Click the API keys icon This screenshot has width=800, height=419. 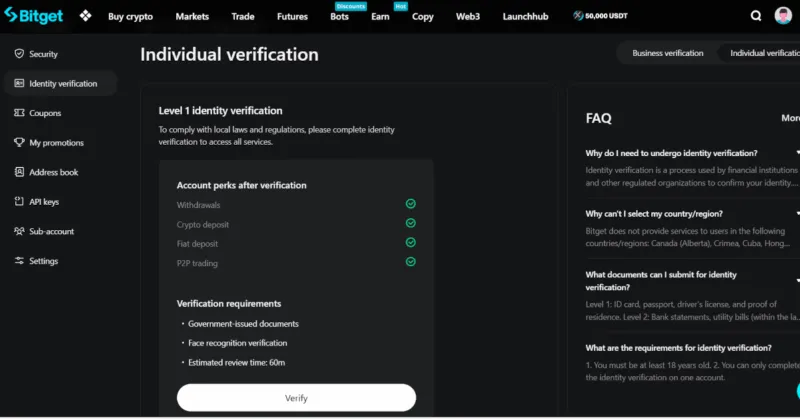[19, 202]
